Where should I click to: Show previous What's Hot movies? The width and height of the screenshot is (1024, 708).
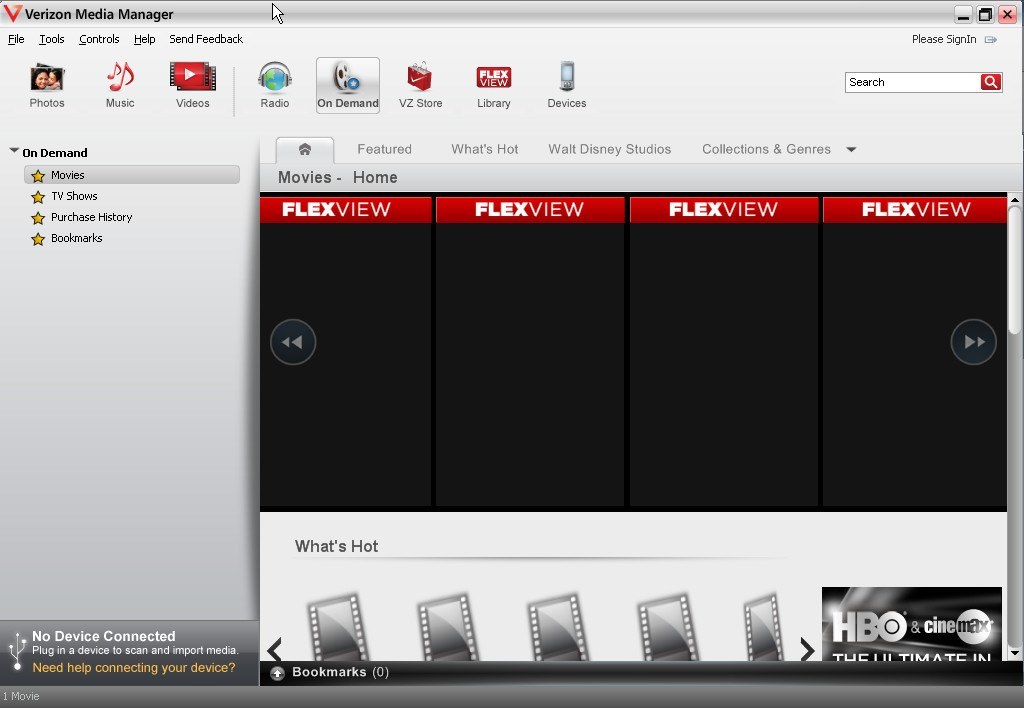(274, 649)
